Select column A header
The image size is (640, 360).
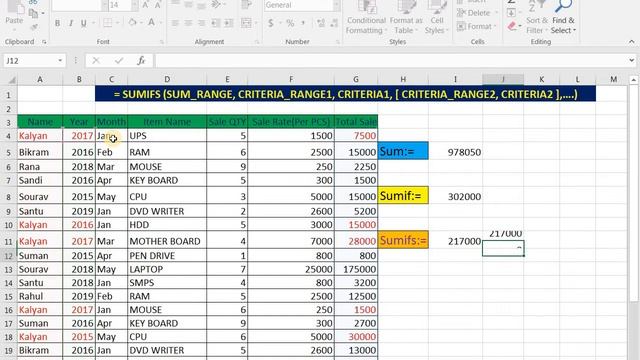(x=40, y=80)
